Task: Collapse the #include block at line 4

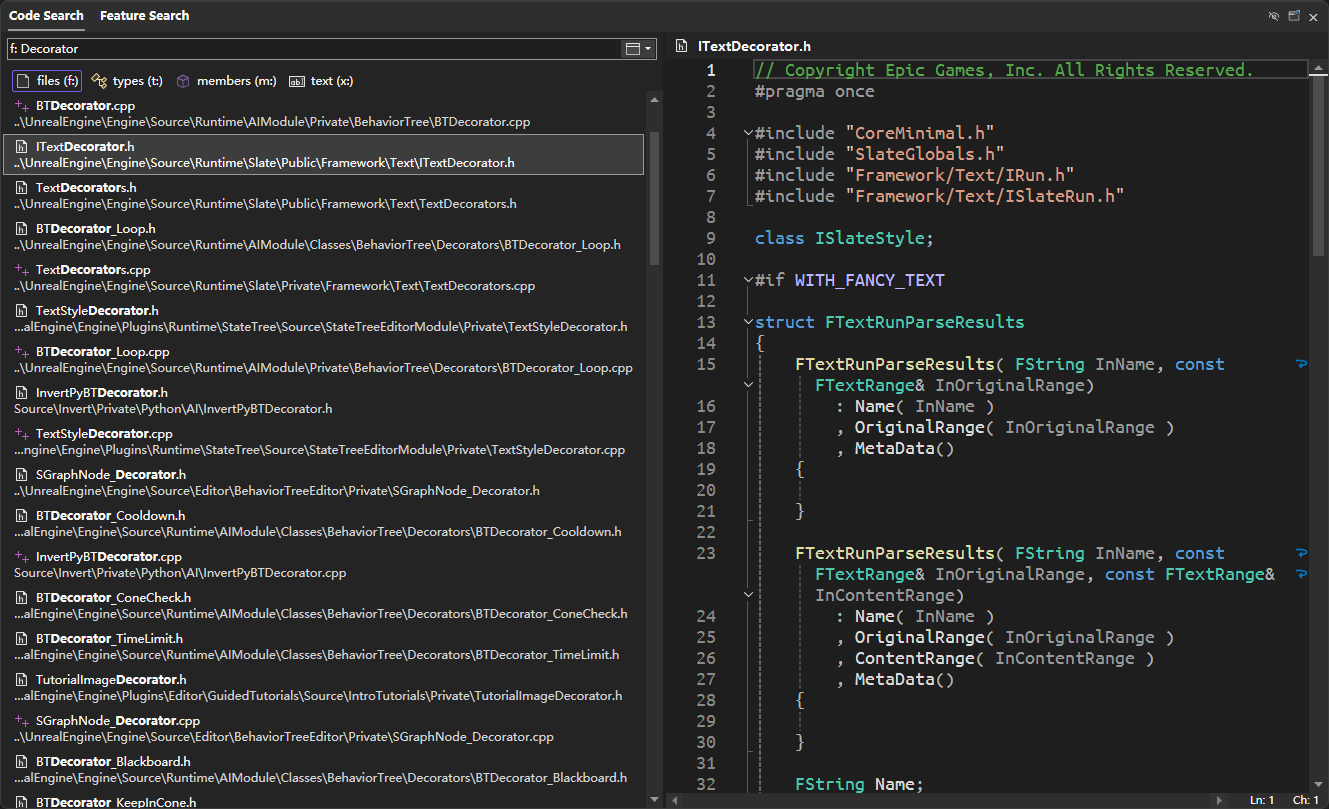Action: [x=747, y=133]
